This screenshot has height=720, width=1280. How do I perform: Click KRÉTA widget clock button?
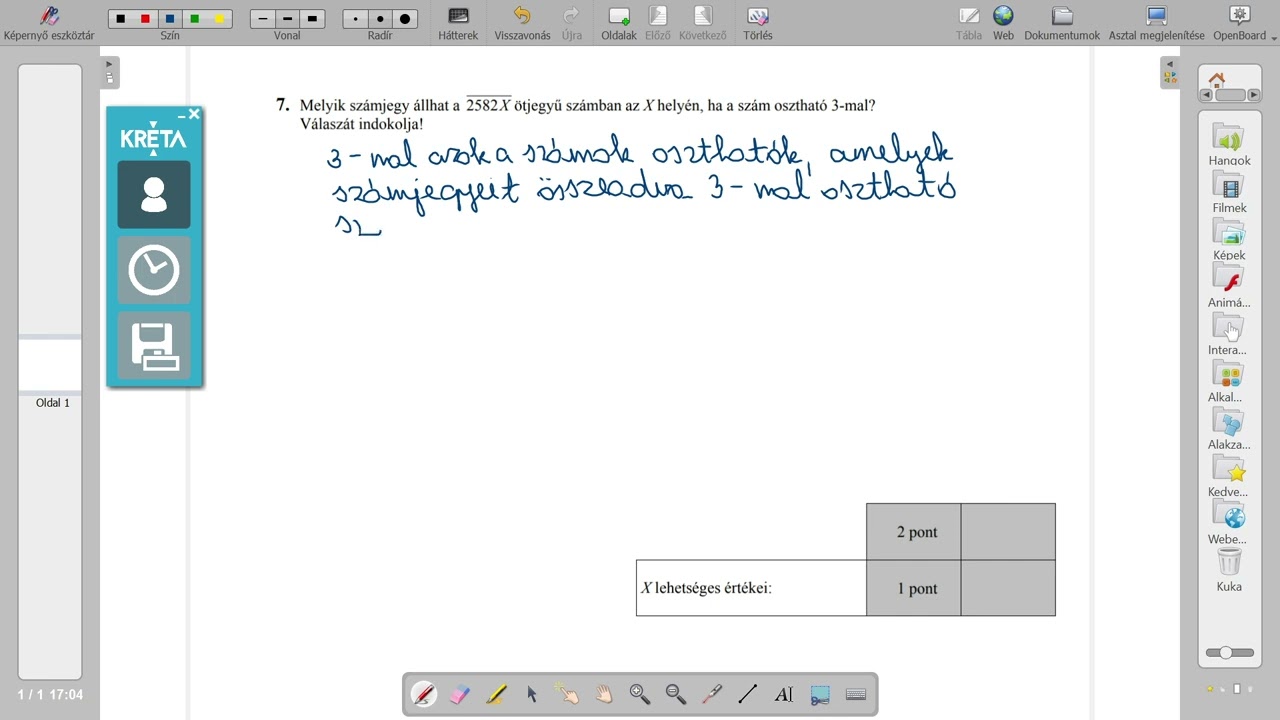click(154, 270)
